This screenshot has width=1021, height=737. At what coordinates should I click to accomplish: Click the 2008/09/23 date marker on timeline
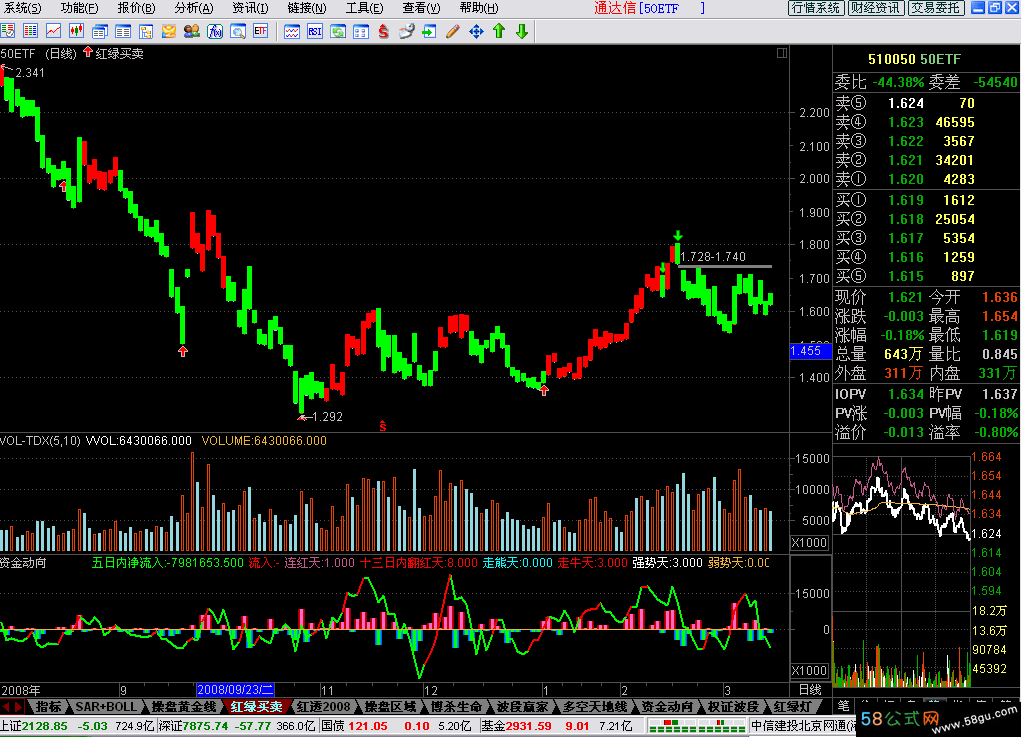pos(235,689)
